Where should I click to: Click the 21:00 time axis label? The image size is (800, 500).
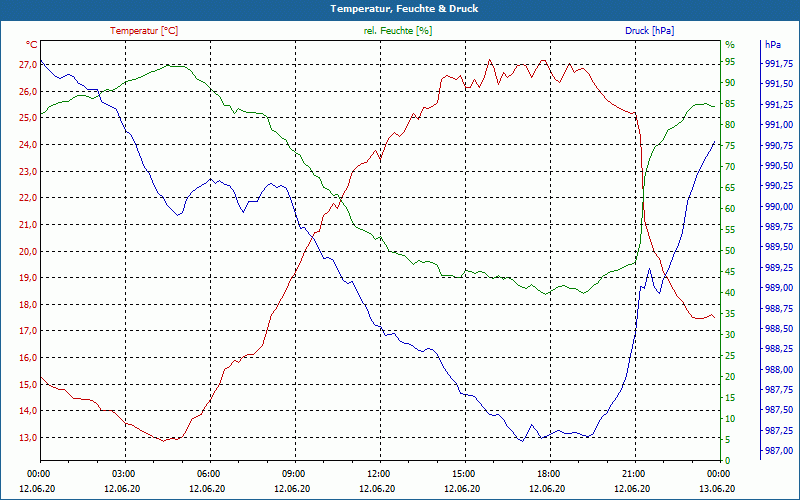(632, 474)
